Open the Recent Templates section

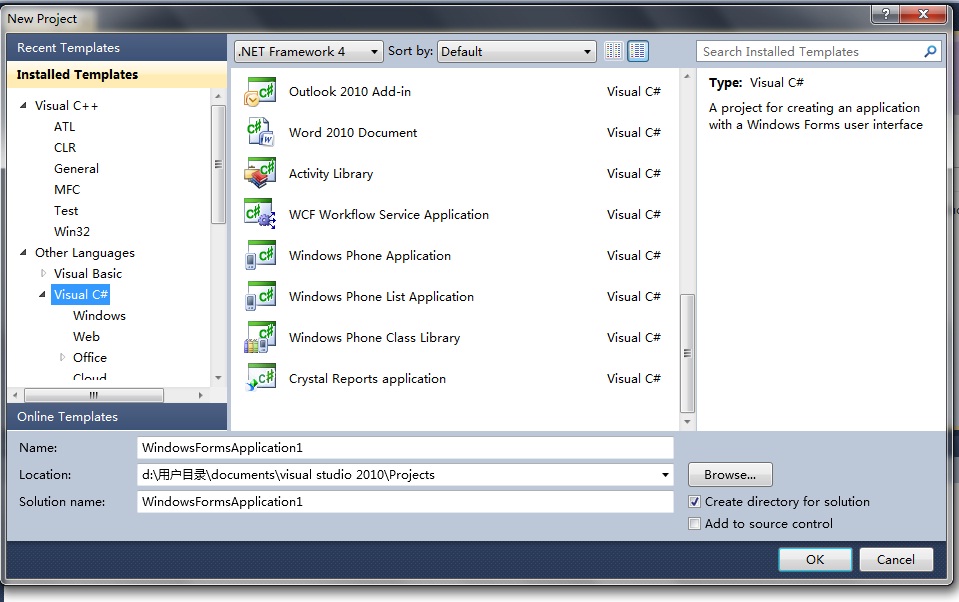pyautogui.click(x=116, y=48)
